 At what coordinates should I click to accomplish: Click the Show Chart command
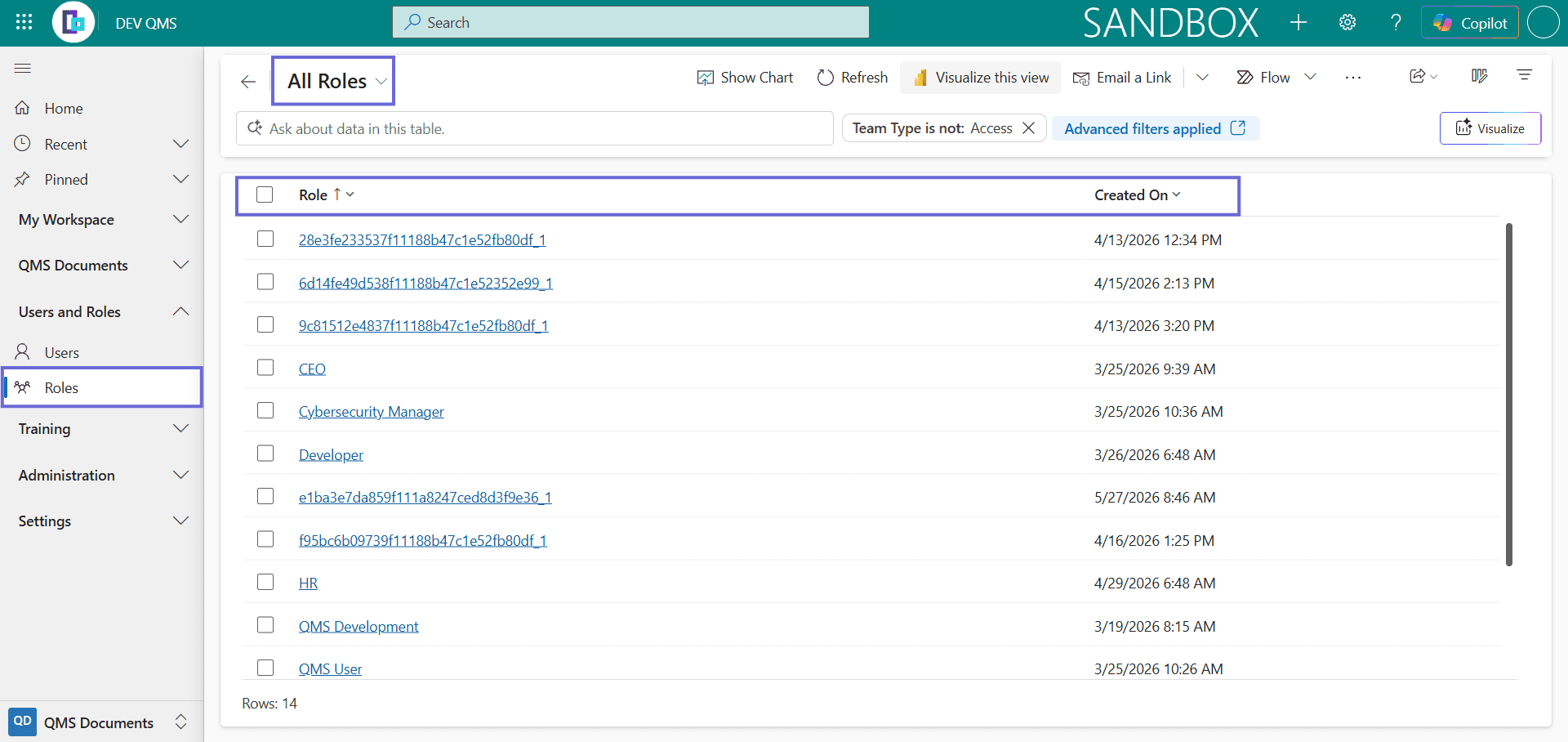(745, 78)
